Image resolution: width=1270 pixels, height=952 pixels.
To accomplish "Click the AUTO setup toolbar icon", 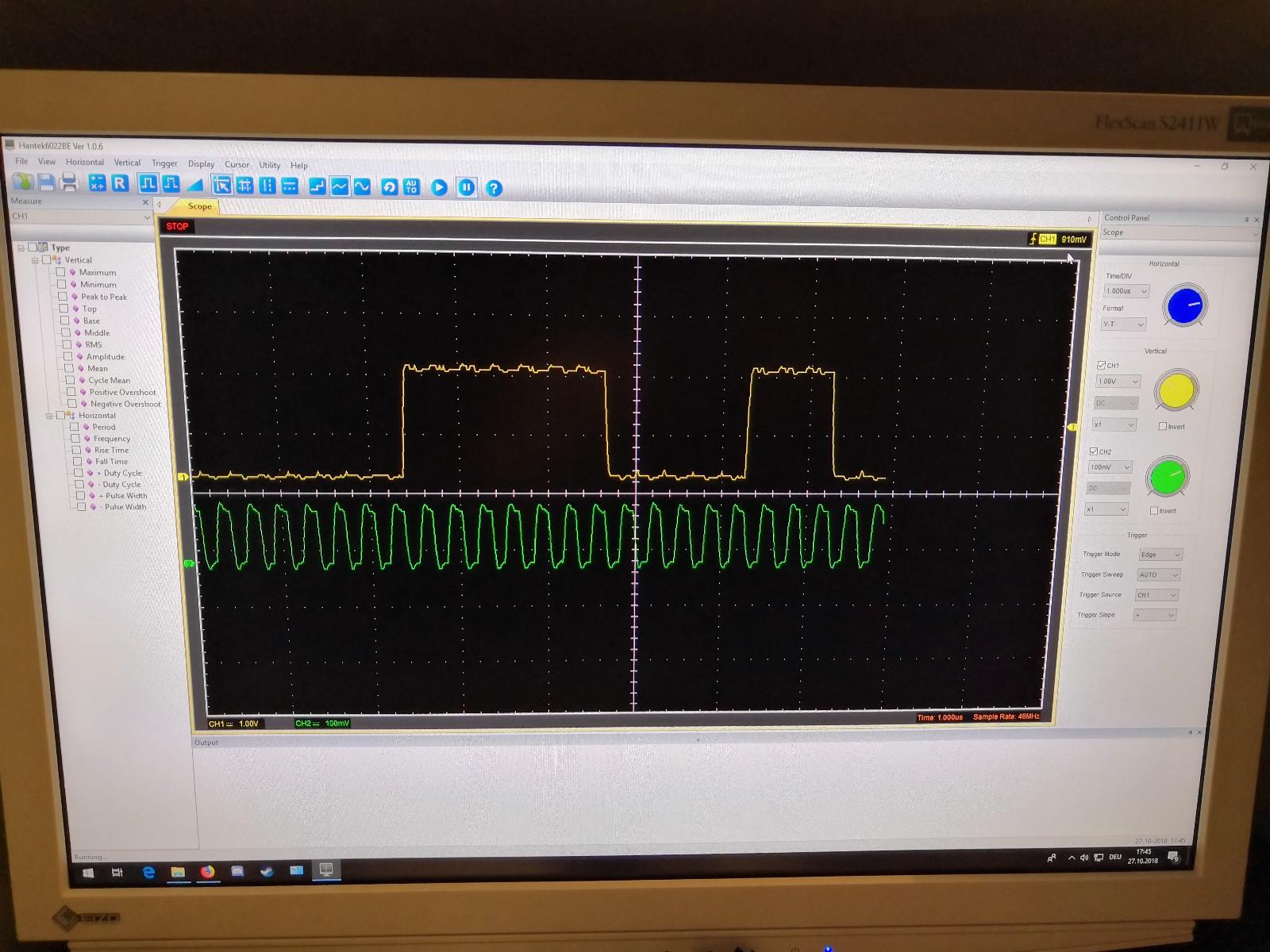I will 411,186.
